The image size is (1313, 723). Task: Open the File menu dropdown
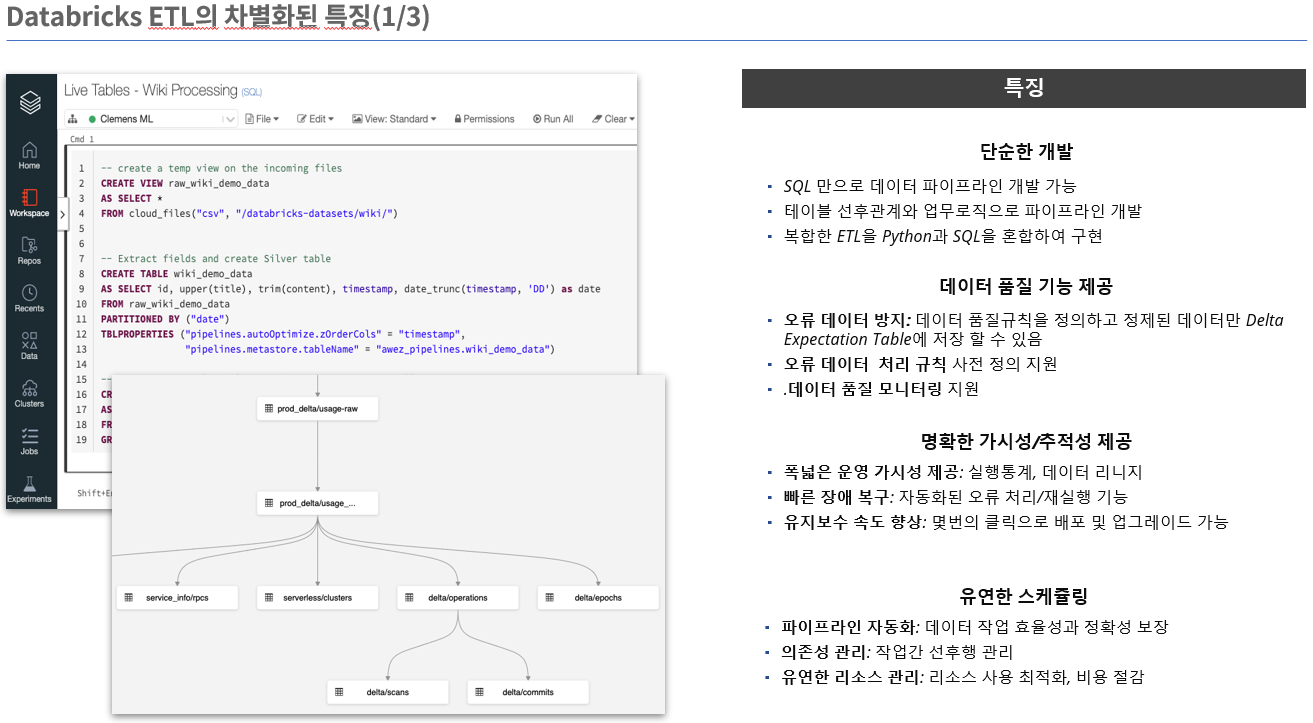point(262,119)
